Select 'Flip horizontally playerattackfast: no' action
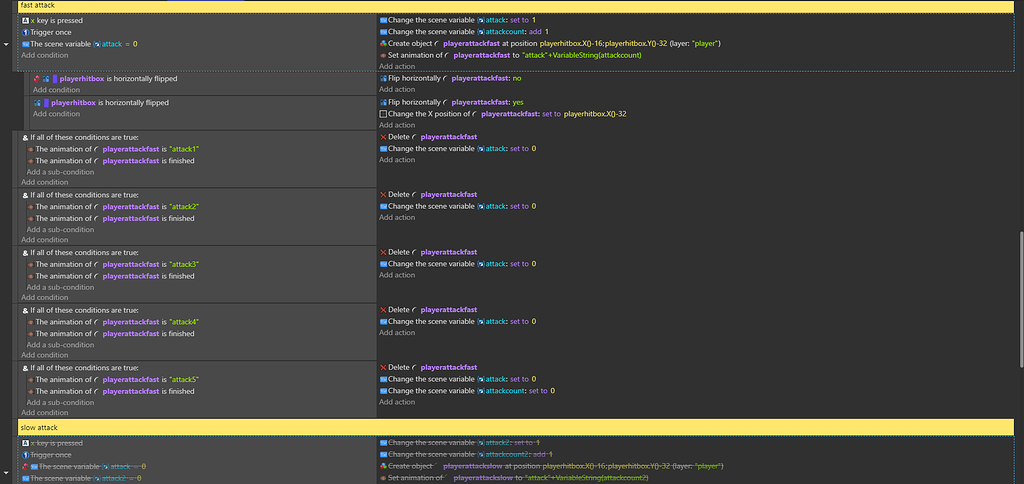 pos(450,78)
